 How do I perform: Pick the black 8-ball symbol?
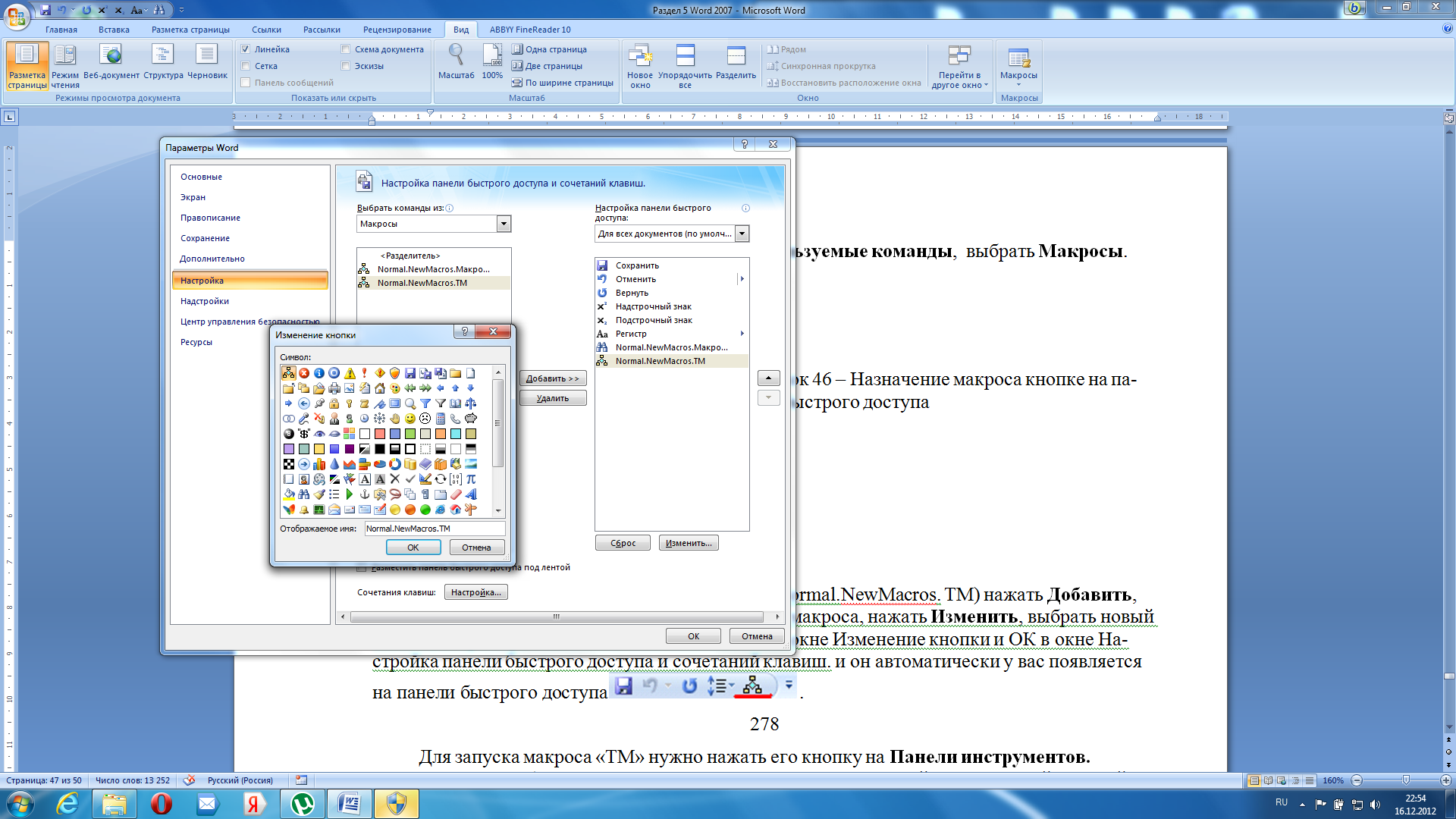289,434
